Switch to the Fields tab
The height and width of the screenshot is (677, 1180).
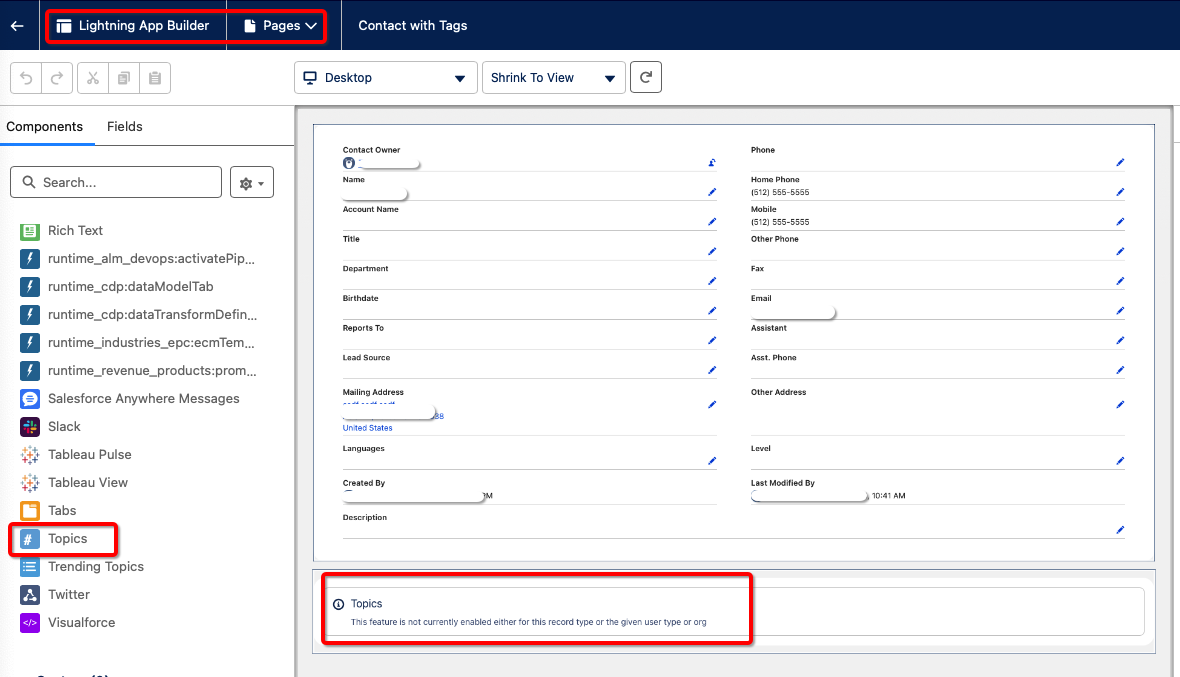click(x=125, y=126)
